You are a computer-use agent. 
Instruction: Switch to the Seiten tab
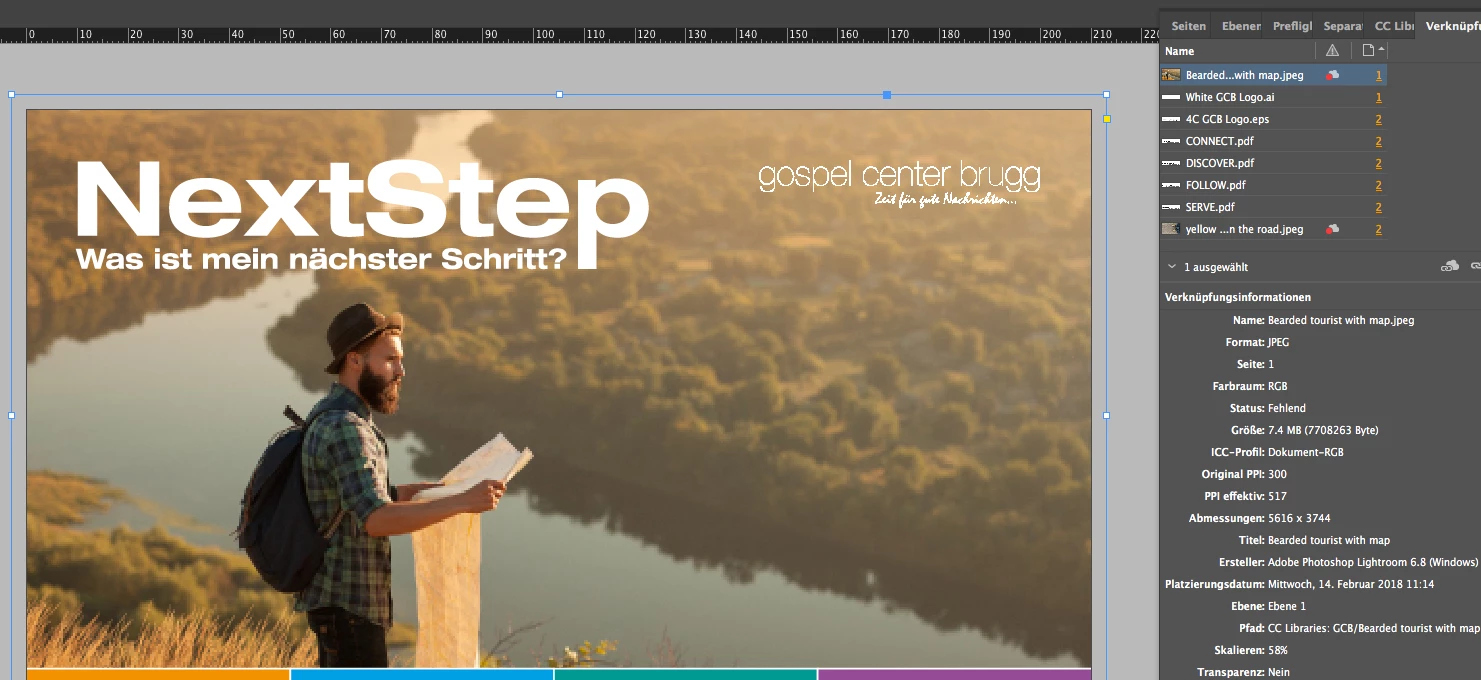(x=1189, y=26)
